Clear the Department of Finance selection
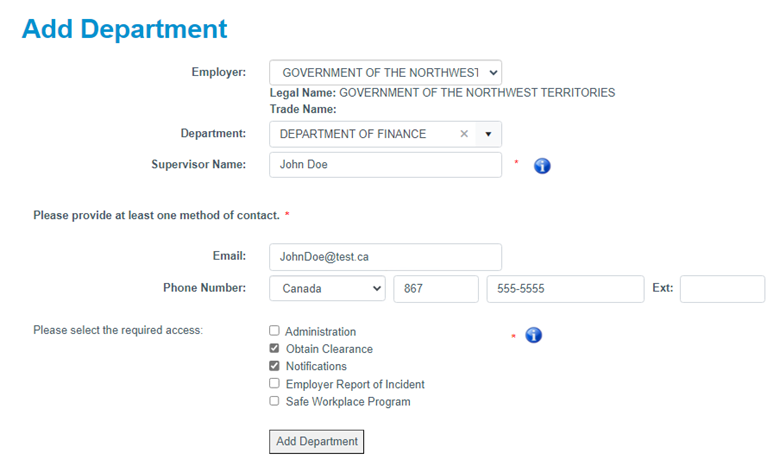The height and width of the screenshot is (472, 780). coord(464,134)
